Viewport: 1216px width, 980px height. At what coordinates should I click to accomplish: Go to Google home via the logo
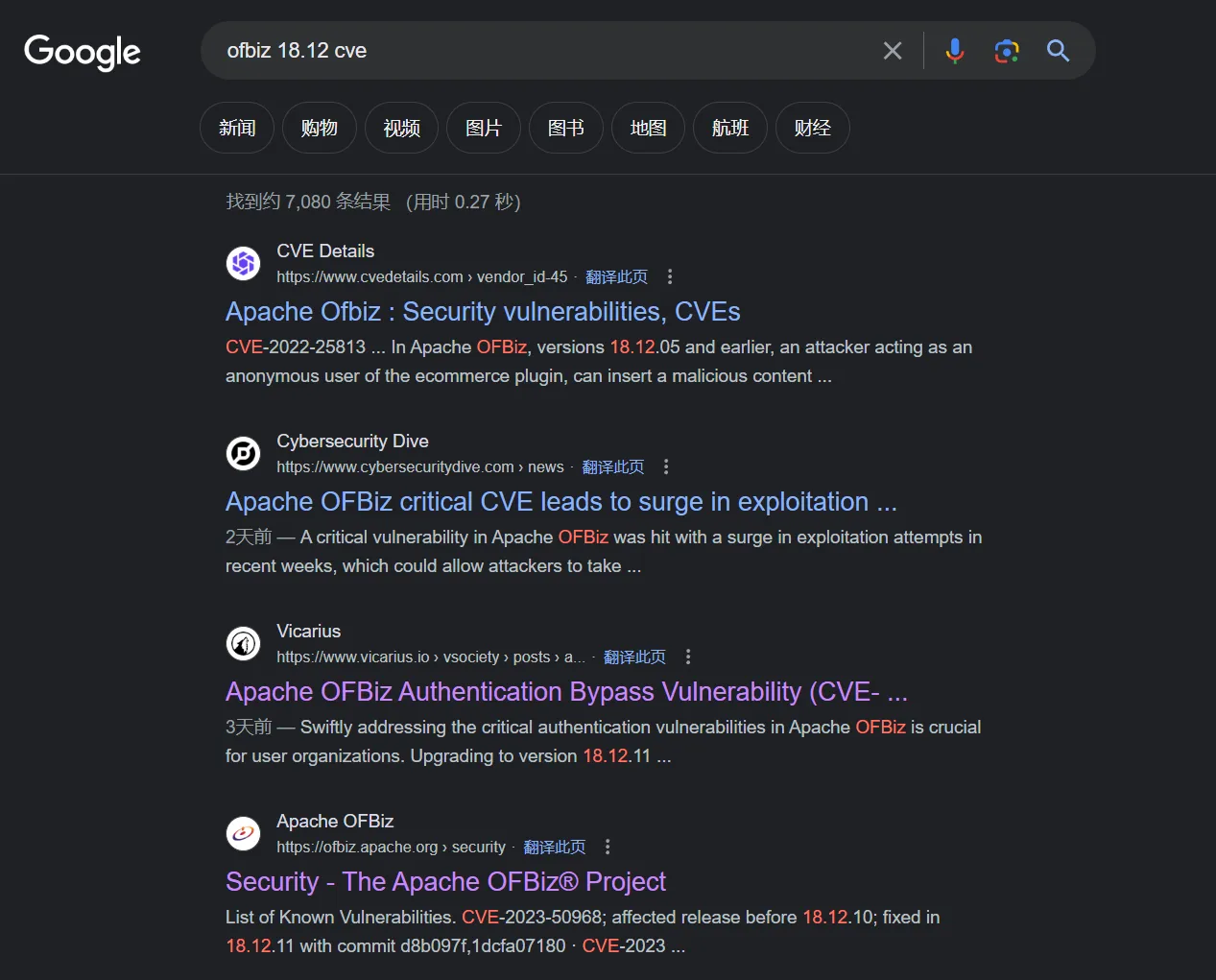83,52
